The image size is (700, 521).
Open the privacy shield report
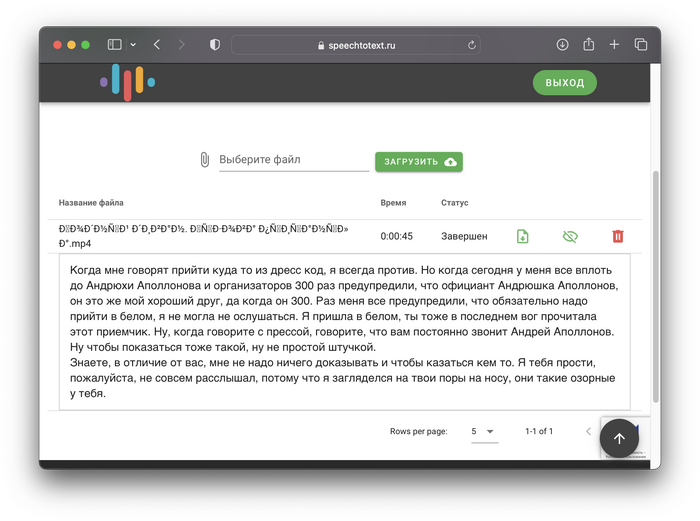point(215,45)
